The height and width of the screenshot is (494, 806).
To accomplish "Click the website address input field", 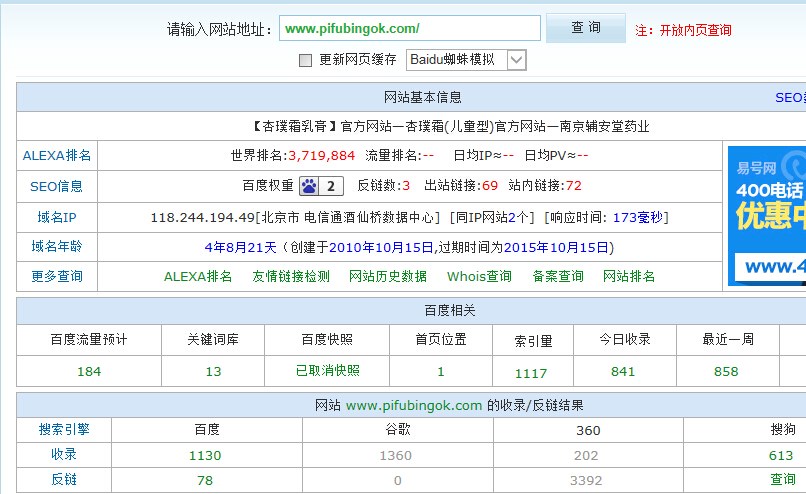I will pyautogui.click(x=410, y=28).
